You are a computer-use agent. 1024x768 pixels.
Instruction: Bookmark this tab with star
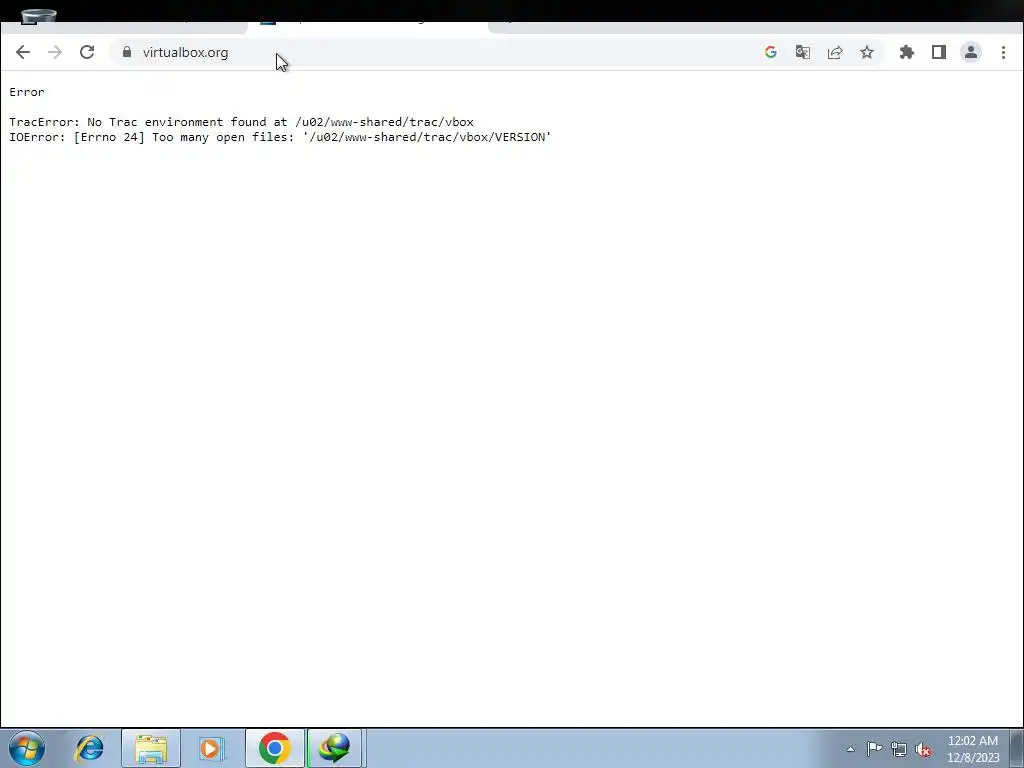tap(867, 52)
